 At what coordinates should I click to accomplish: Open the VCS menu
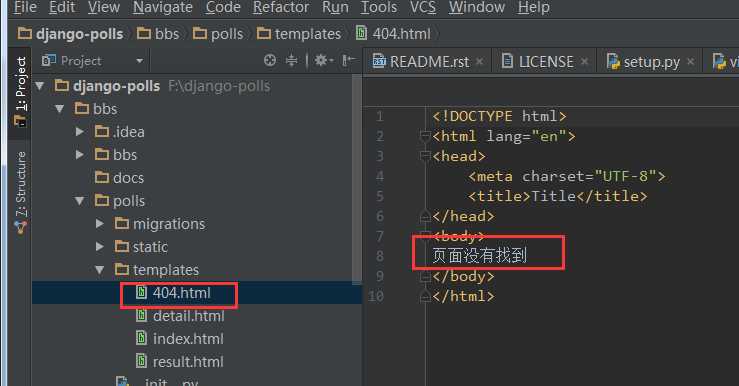(x=423, y=8)
